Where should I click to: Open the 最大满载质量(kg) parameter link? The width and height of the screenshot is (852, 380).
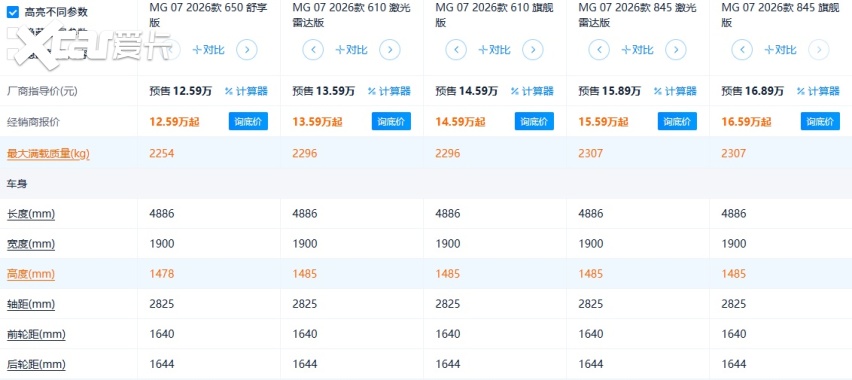(48, 154)
